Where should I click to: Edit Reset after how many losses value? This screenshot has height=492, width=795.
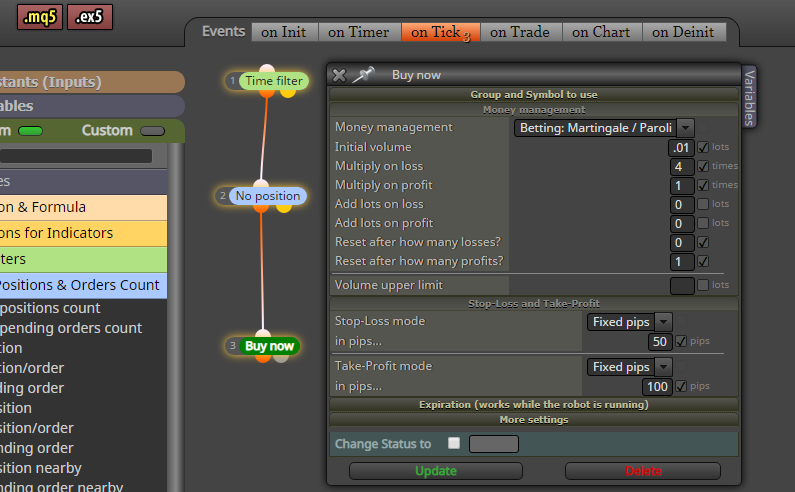[682, 242]
